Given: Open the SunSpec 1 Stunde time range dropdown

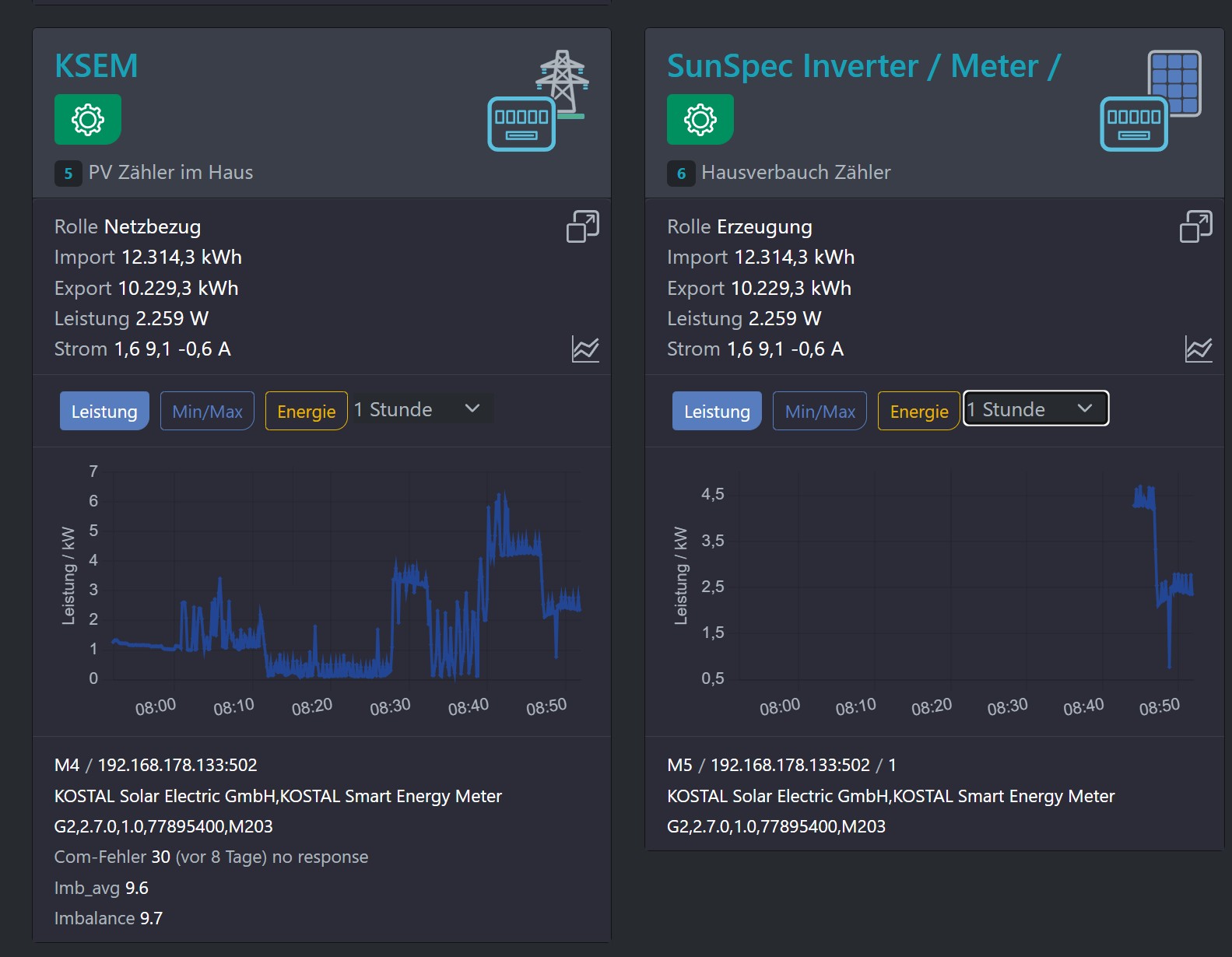Looking at the screenshot, I should tap(1035, 409).
